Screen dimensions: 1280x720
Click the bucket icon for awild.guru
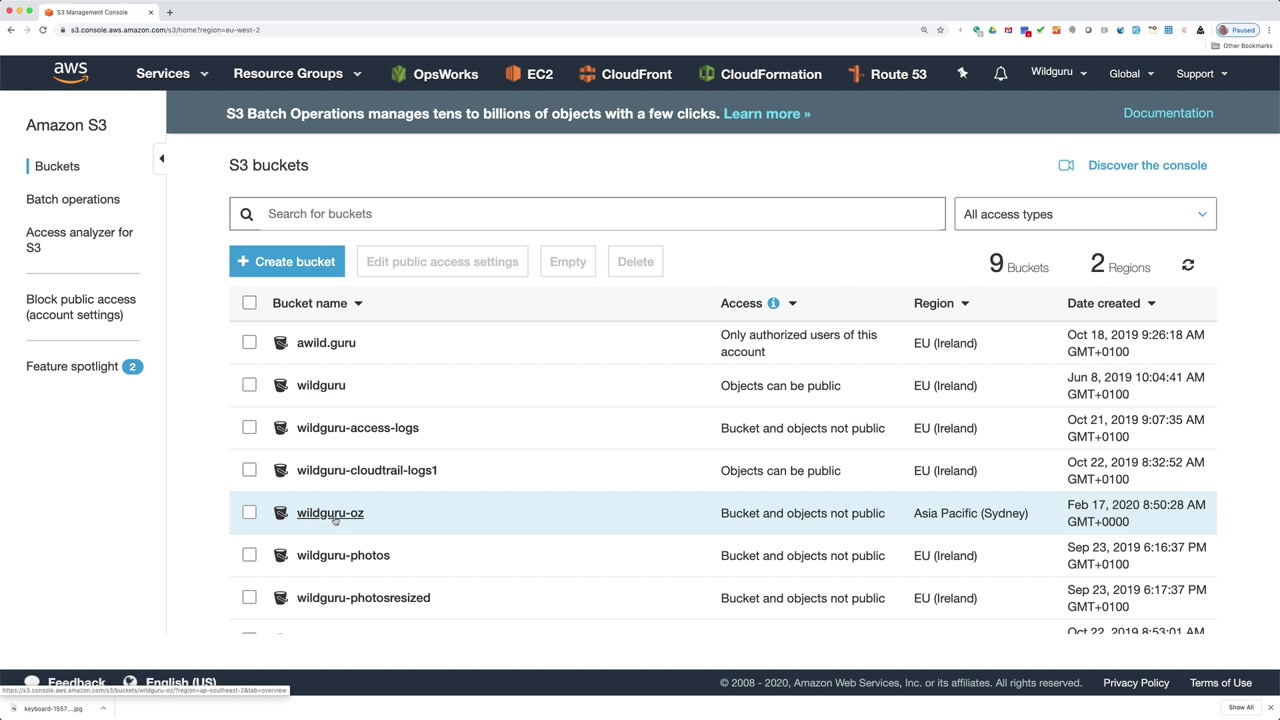281,343
